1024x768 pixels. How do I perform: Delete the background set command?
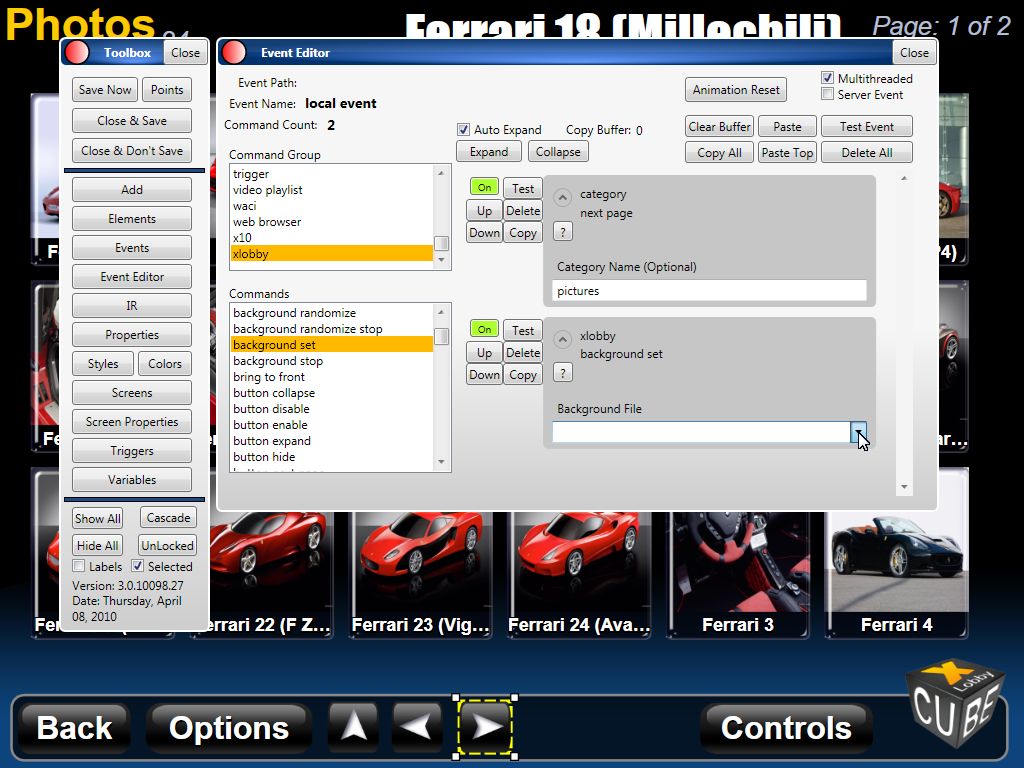522,353
